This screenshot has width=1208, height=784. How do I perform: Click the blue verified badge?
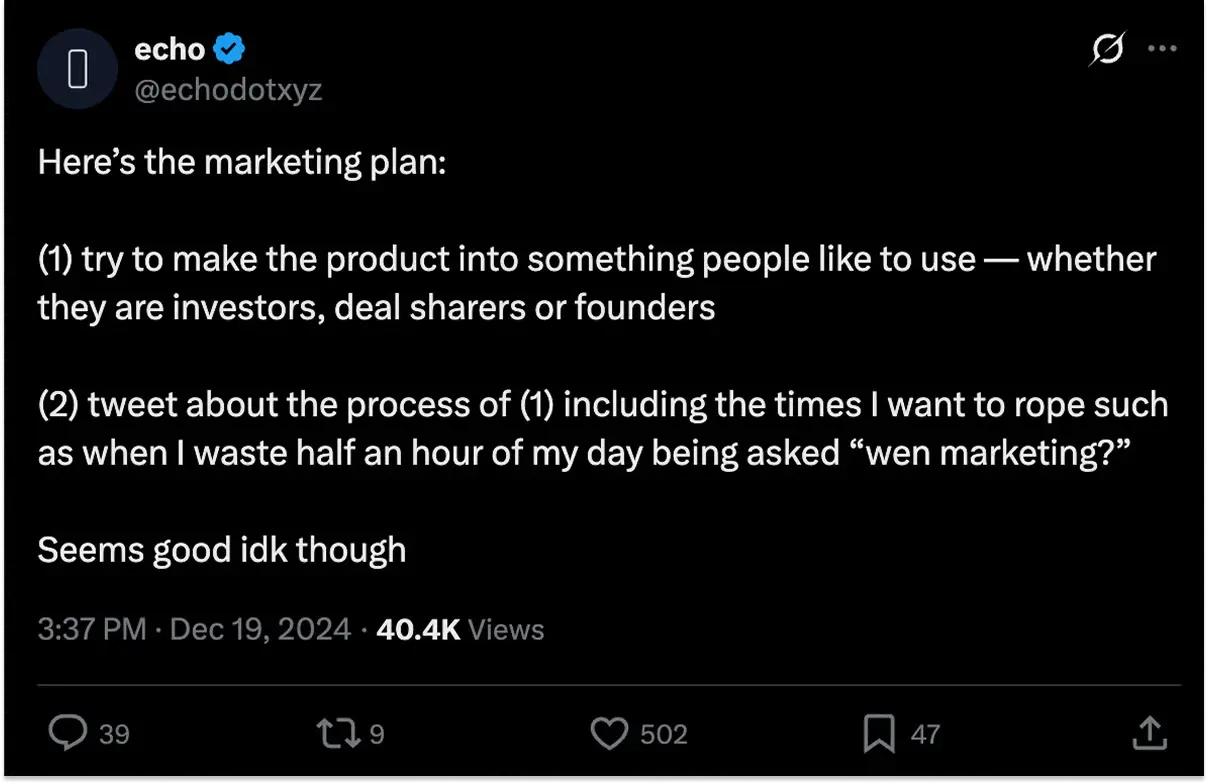click(x=231, y=48)
